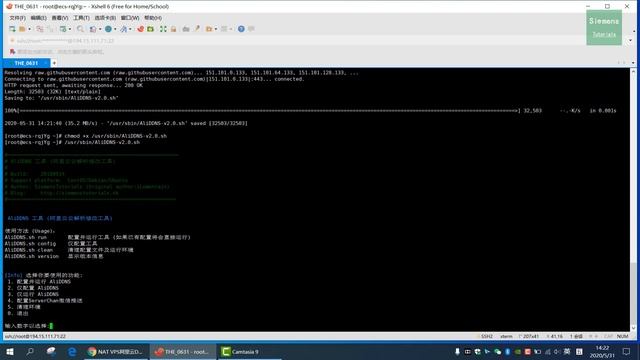
Task: Expand the orange folder icon dropdown arrow
Action: click(x=216, y=29)
